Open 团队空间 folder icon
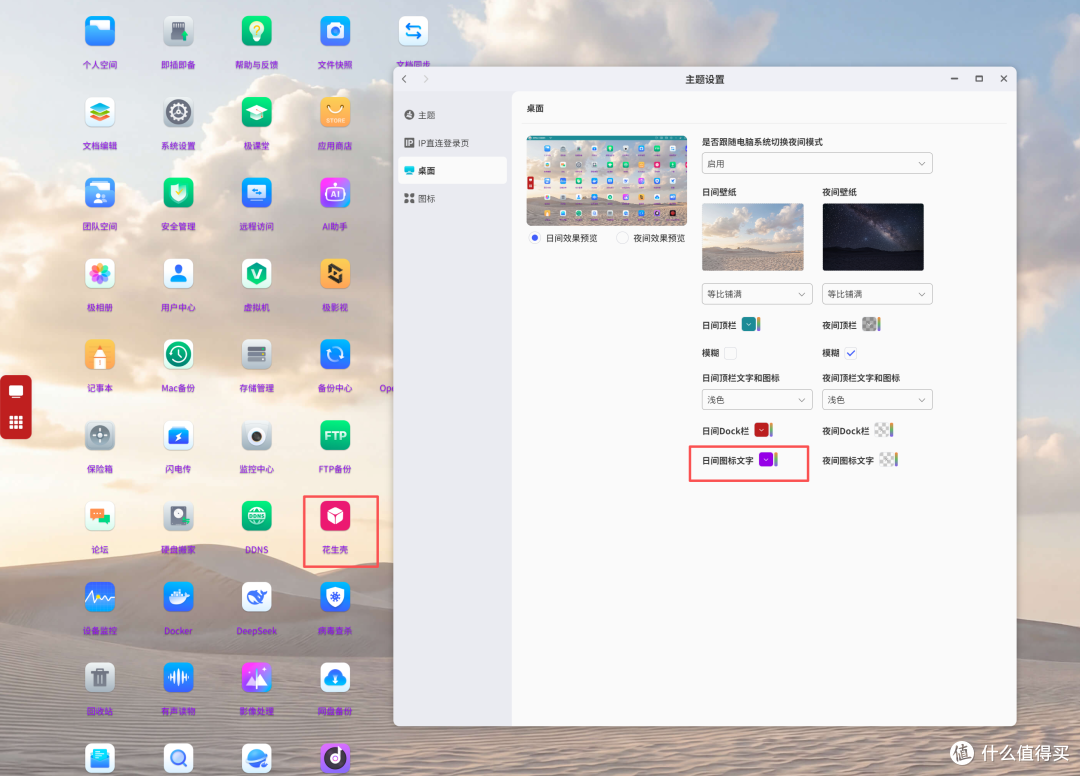Screen dimensions: 1080x776 point(100,193)
